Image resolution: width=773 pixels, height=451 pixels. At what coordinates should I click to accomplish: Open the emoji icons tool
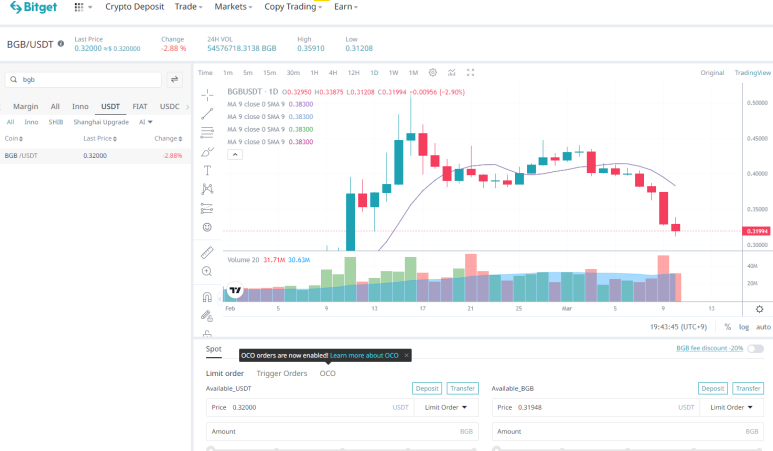(207, 227)
